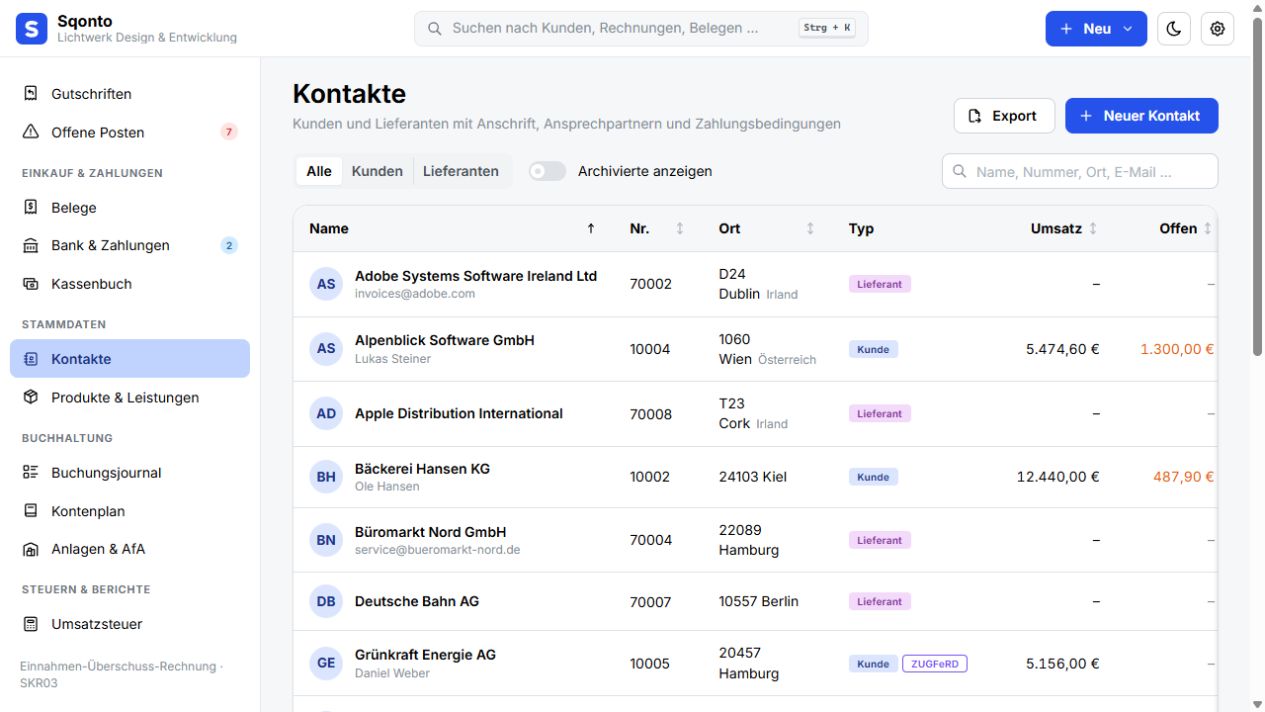Image resolution: width=1265 pixels, height=712 pixels.
Task: Select the Alle filter tab
Action: 319,171
